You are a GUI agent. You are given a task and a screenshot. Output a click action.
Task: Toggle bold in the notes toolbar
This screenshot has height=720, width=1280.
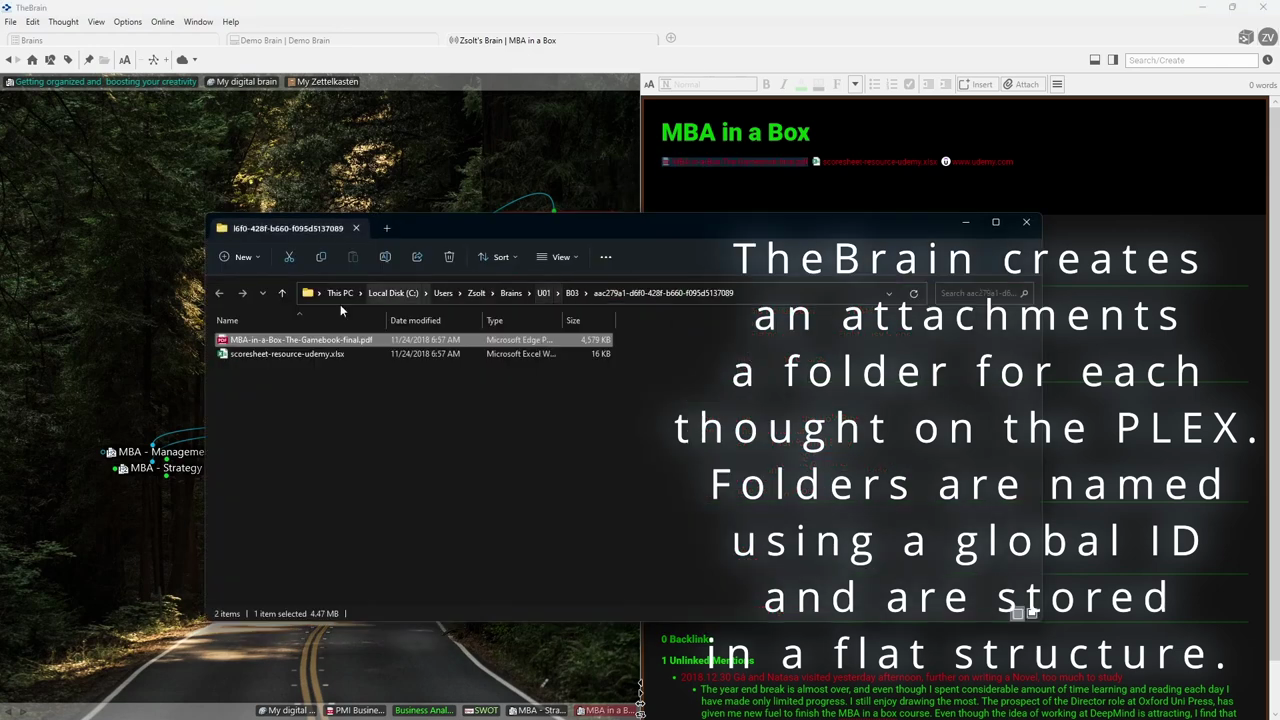(x=766, y=84)
